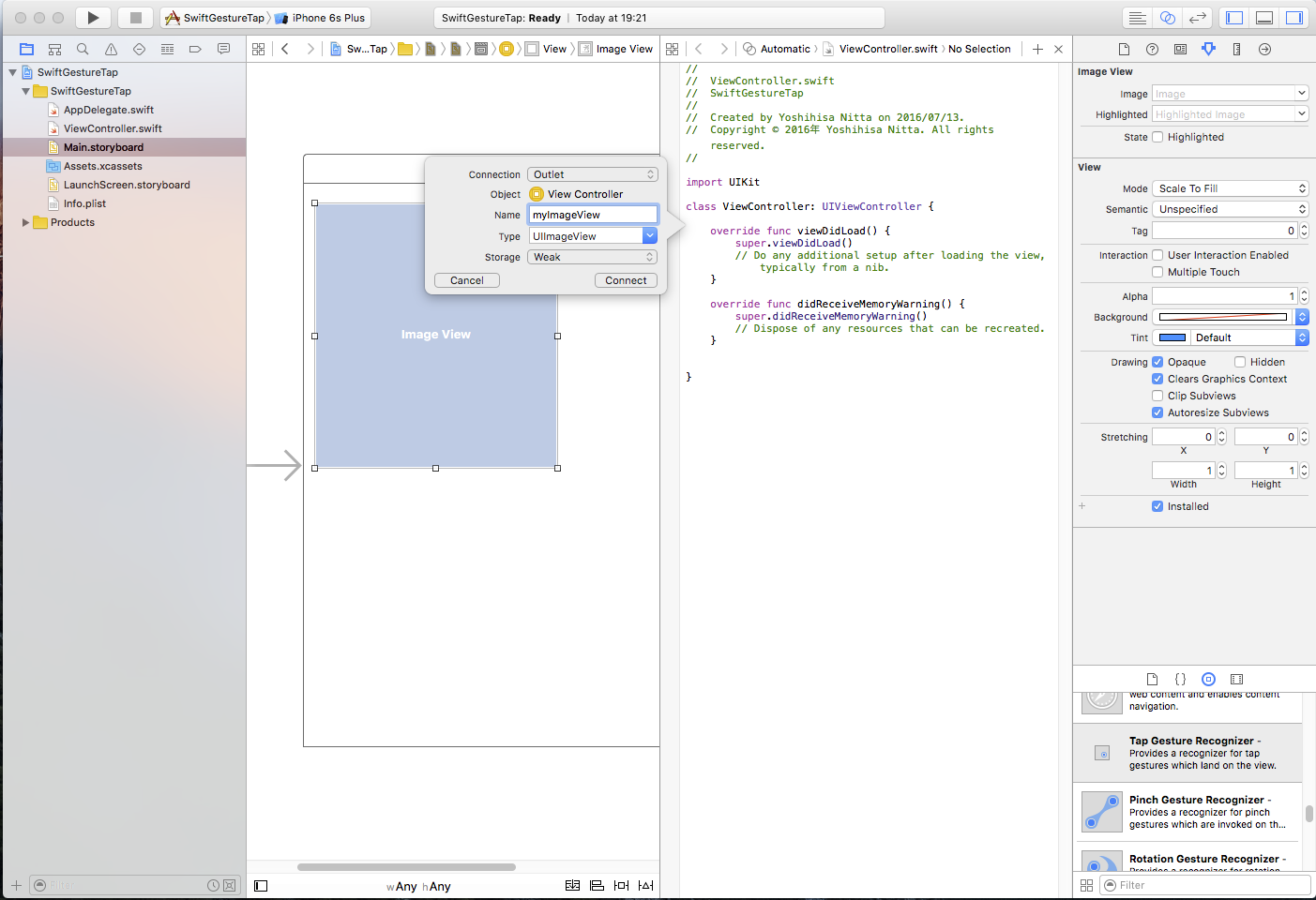Collapse the Products folder disclosure triangle

point(25,222)
